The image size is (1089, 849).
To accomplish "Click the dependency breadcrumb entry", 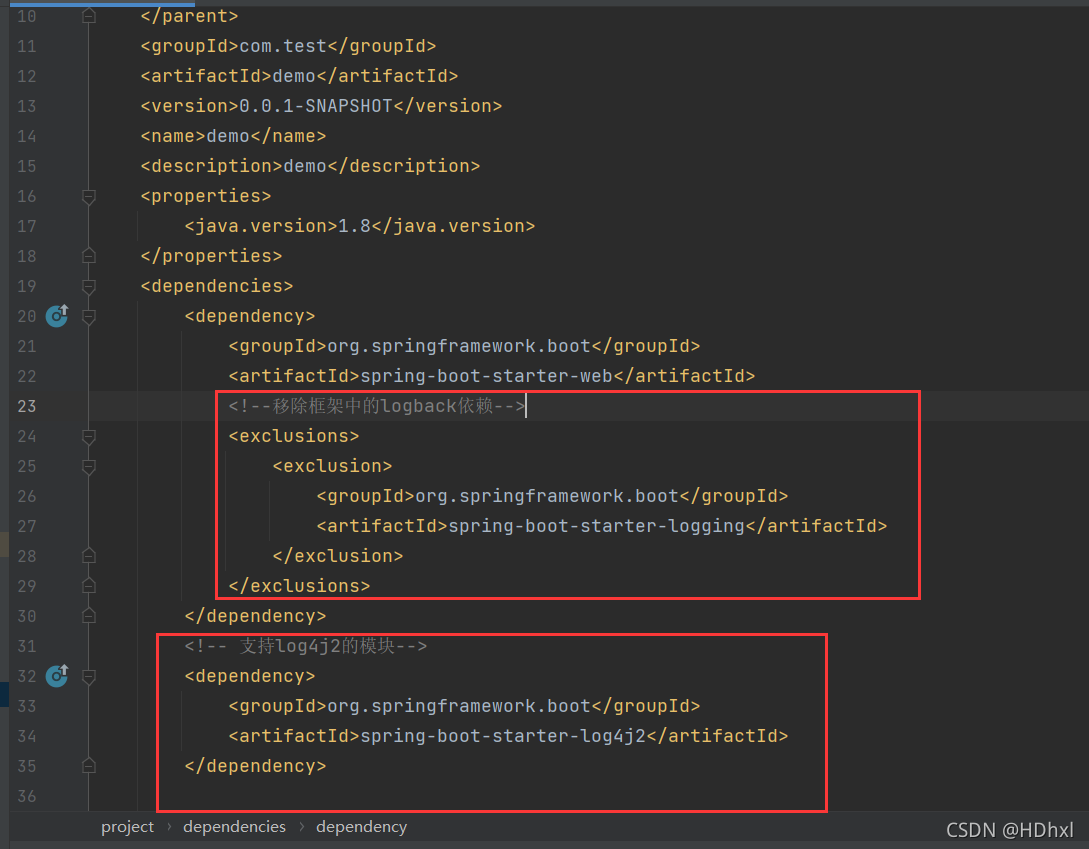I will (361, 827).
